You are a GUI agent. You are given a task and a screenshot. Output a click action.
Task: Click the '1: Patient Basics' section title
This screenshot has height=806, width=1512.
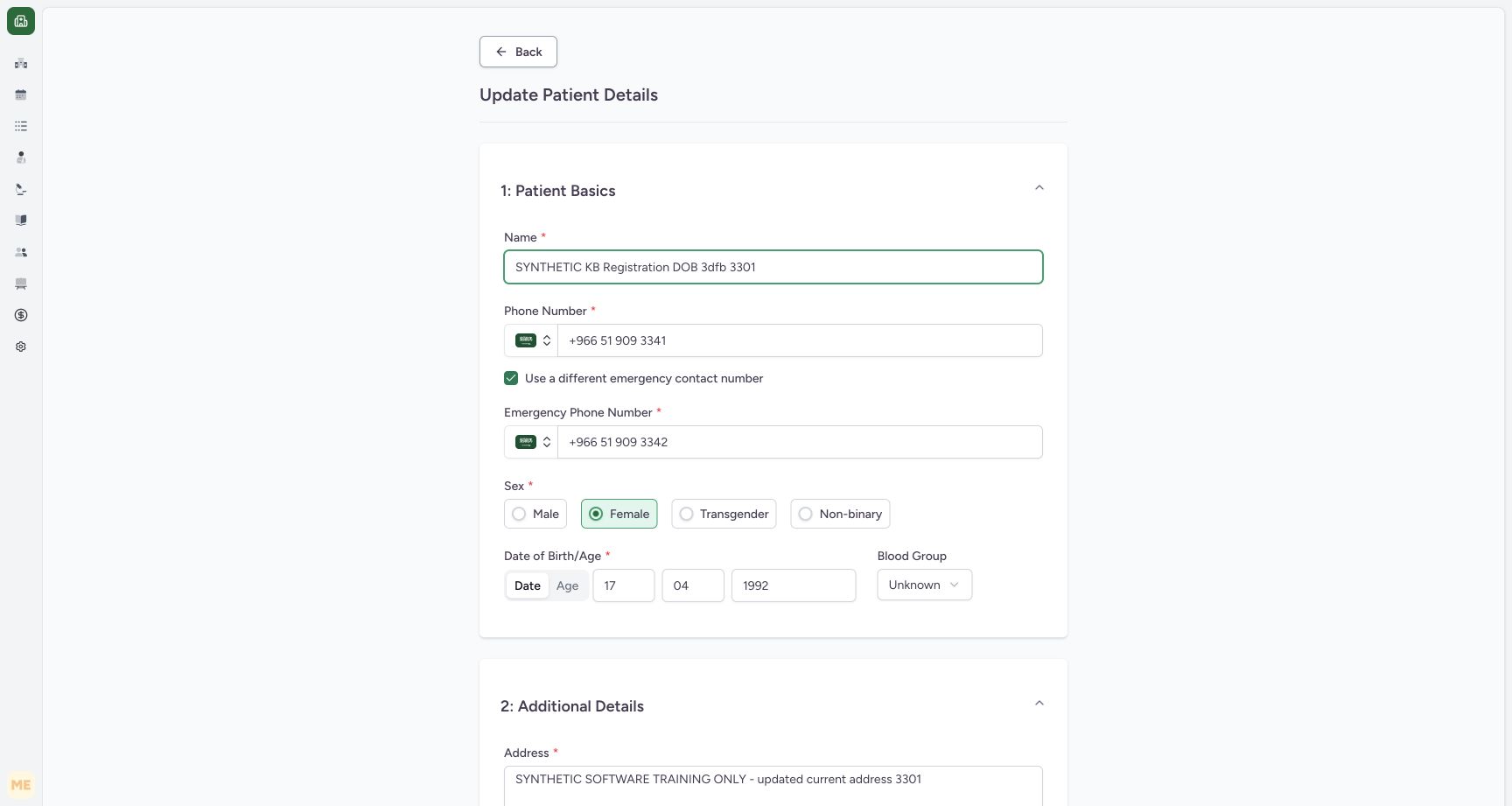[x=558, y=191]
